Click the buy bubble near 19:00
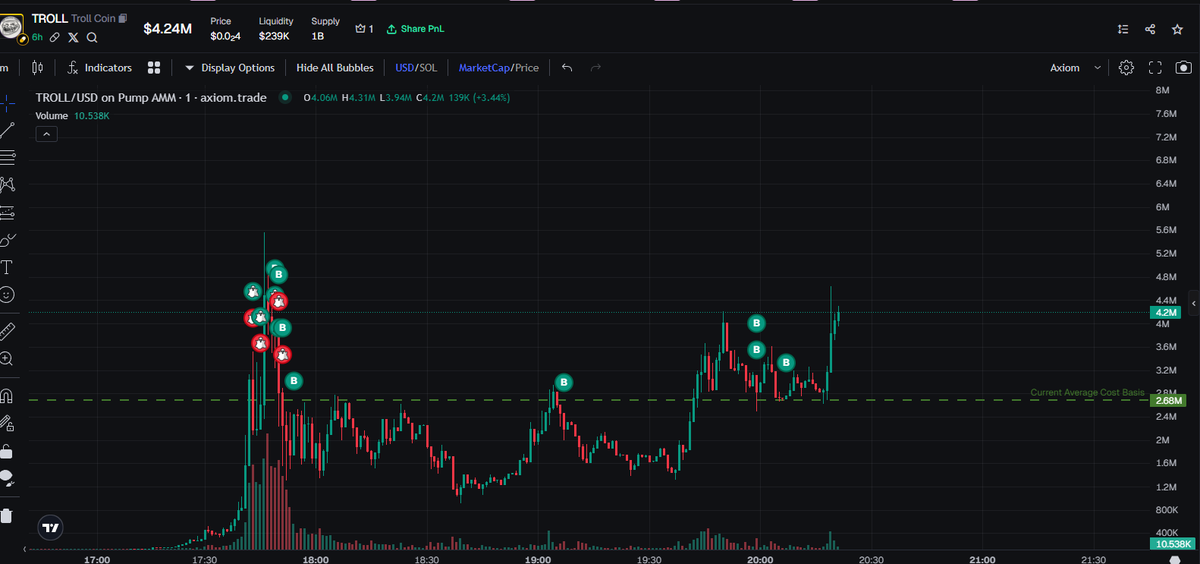The width and height of the screenshot is (1200, 564). coord(564,382)
